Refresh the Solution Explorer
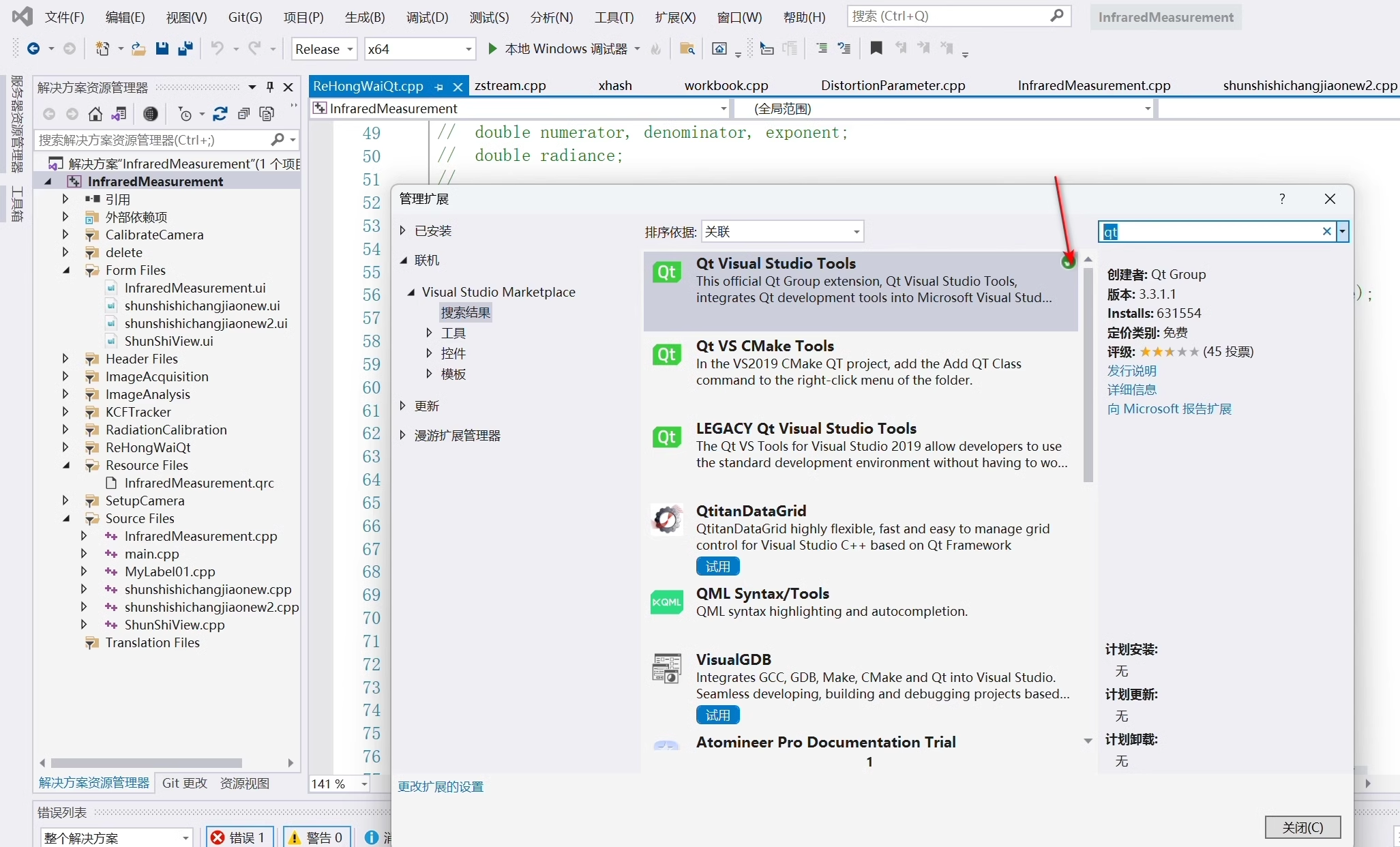The image size is (1400, 847). tap(220, 114)
